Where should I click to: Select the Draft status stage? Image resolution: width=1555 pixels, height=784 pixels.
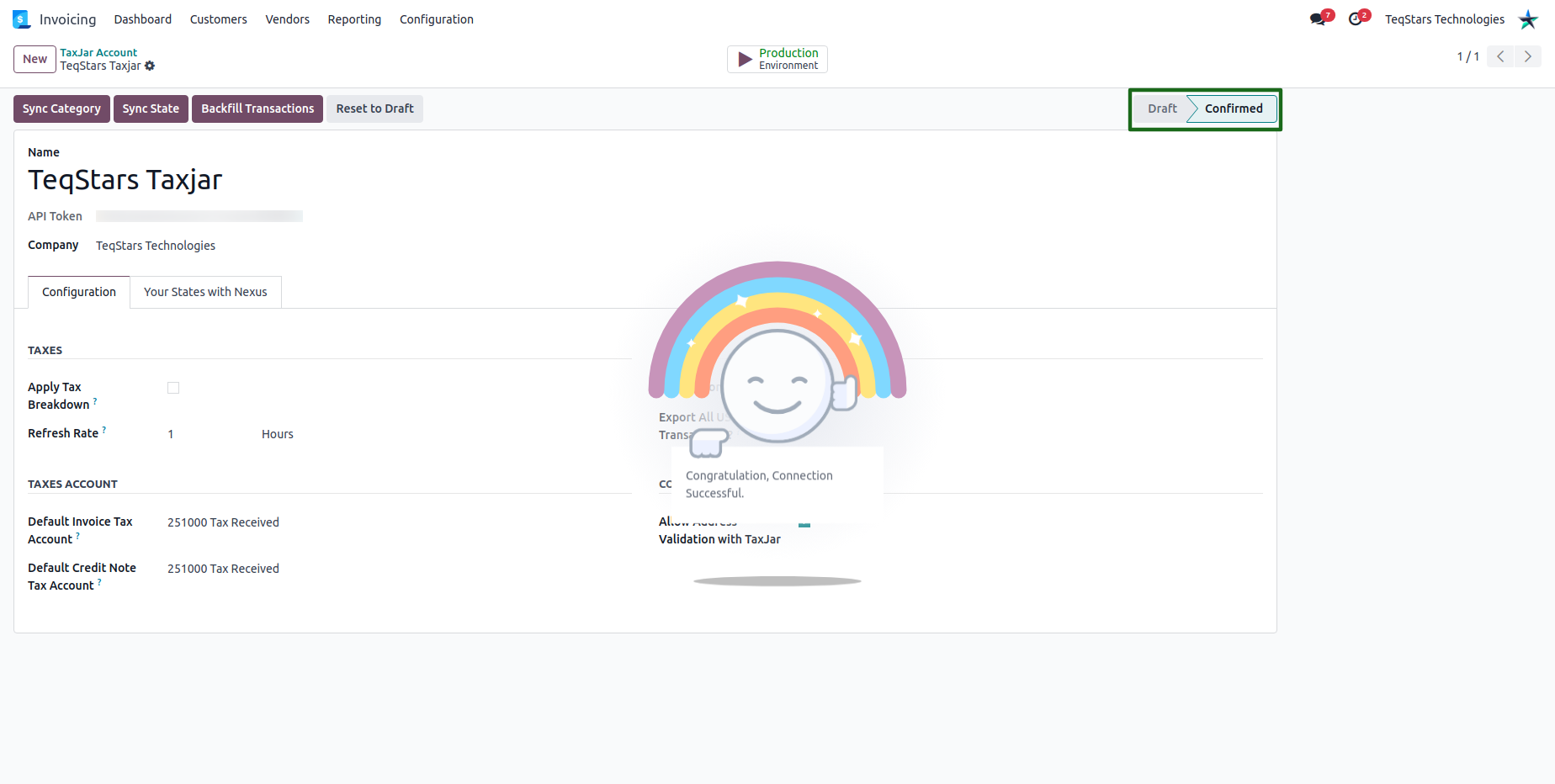1163,109
